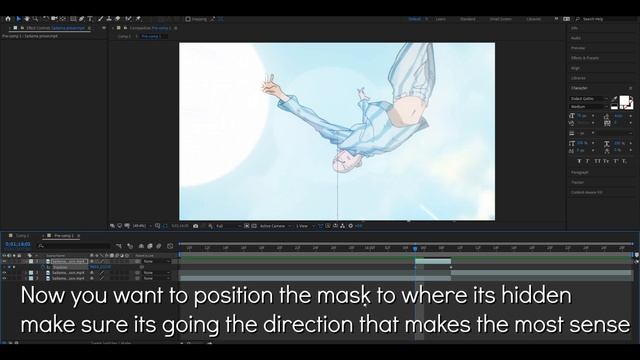Image resolution: width=640 pixels, height=360 pixels.
Task: Enable the Snapping checkbox
Action: pos(188,19)
